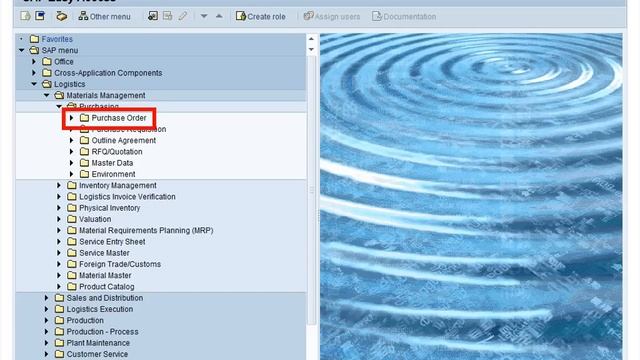
Task: Expand Logistics Invoice Verification arrow
Action: [59, 197]
